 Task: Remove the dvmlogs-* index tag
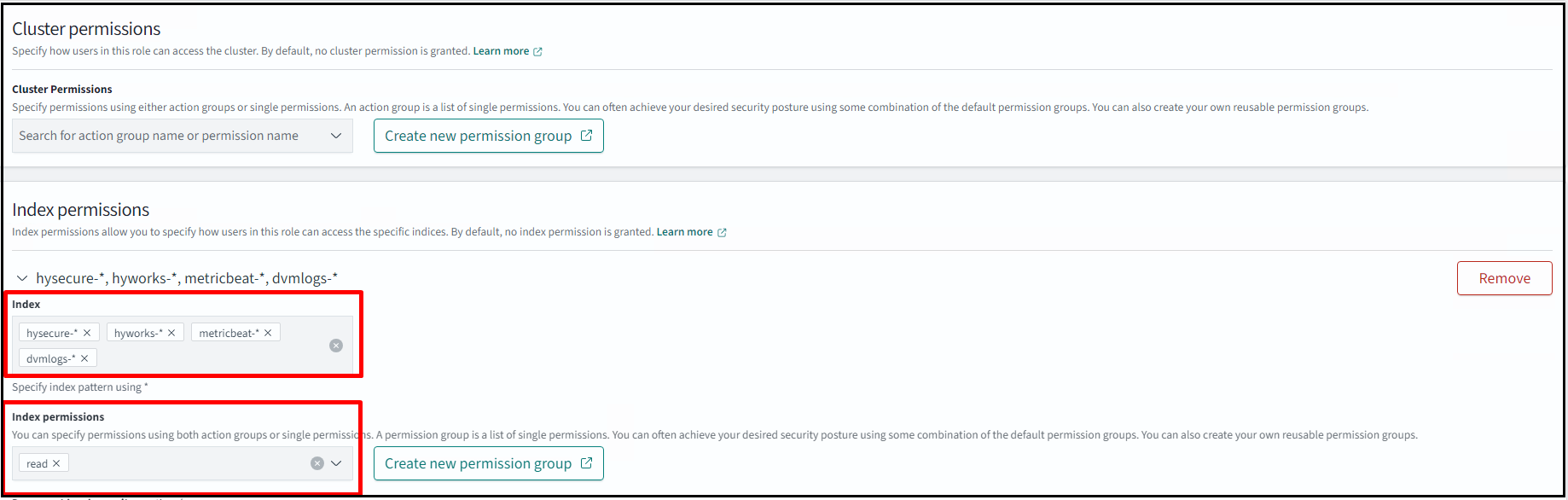84,358
